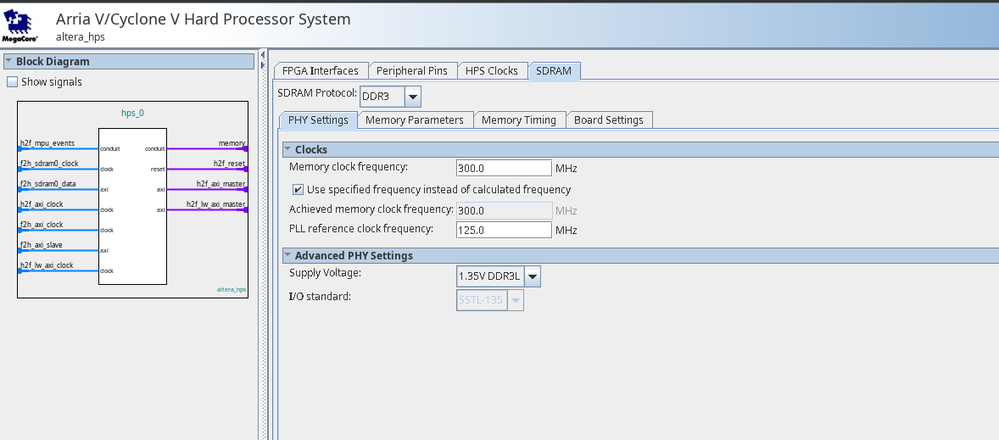Collapse the Advanced PHY Settings section
Screen dimensions: 999x440
[x=287, y=255]
